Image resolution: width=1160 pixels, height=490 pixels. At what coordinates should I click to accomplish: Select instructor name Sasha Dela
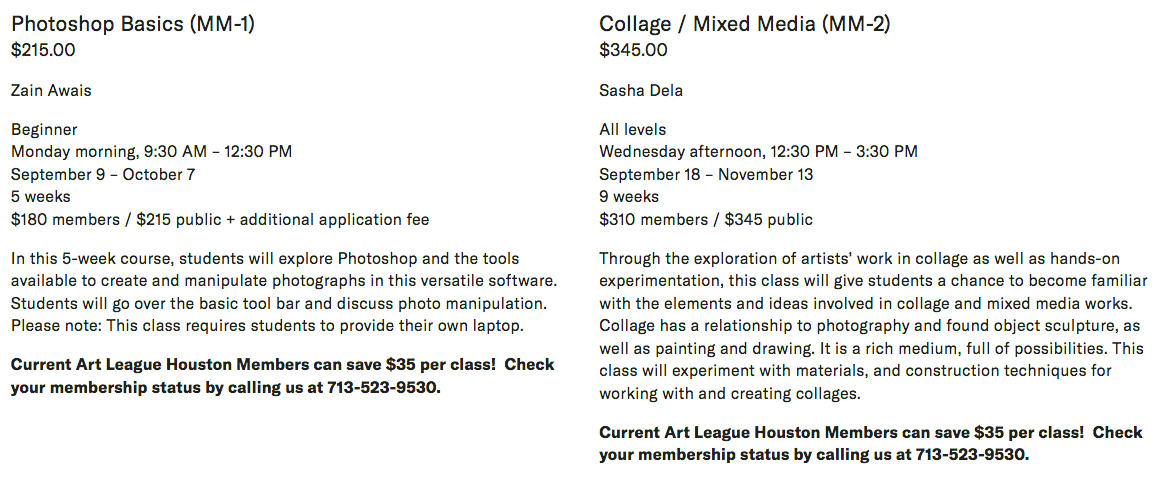click(641, 91)
